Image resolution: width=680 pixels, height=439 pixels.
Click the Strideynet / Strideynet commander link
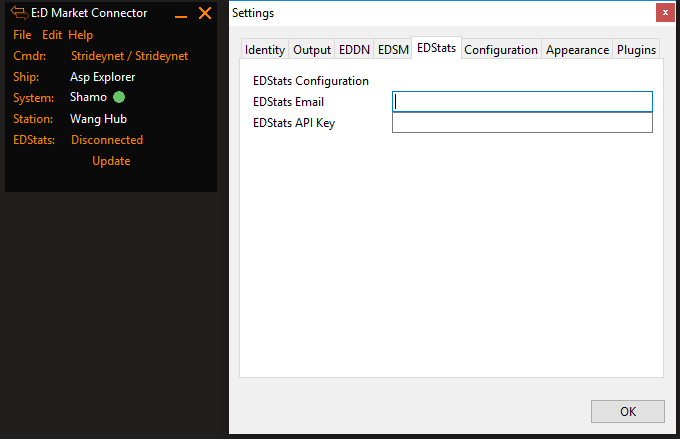click(x=129, y=56)
